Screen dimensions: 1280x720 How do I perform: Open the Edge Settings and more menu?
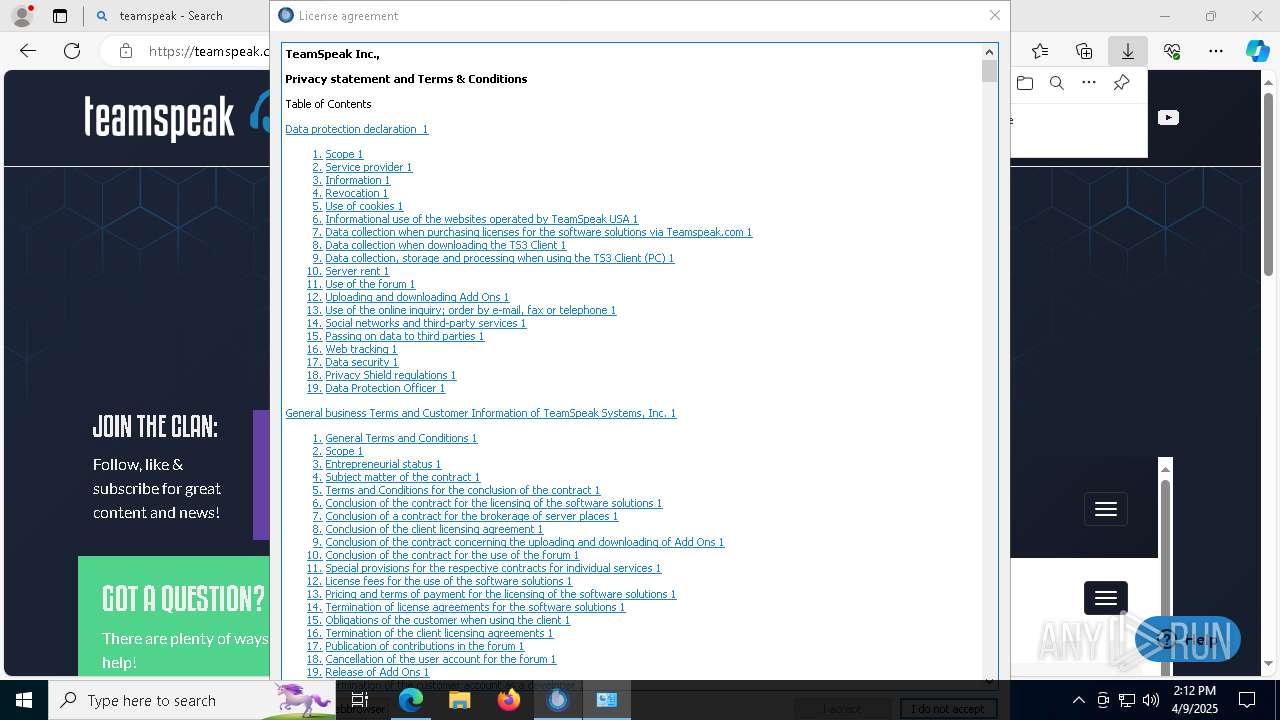1216,51
